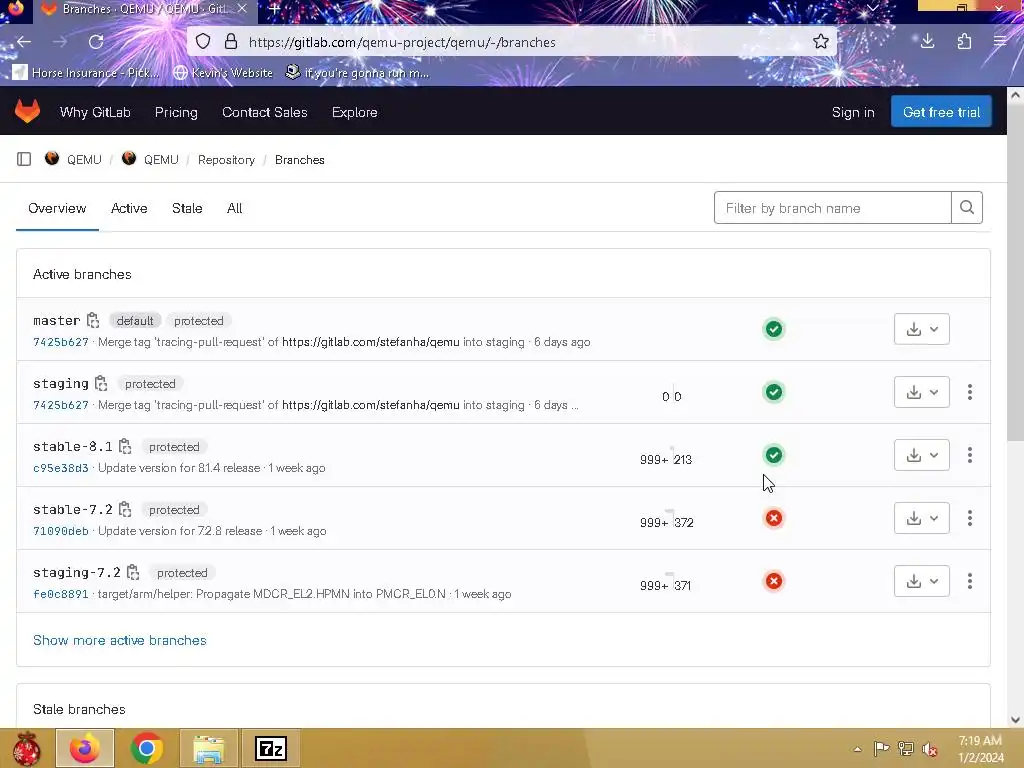This screenshot has height=768, width=1024.
Task: Go to Repository breadcrumb
Action: [226, 159]
